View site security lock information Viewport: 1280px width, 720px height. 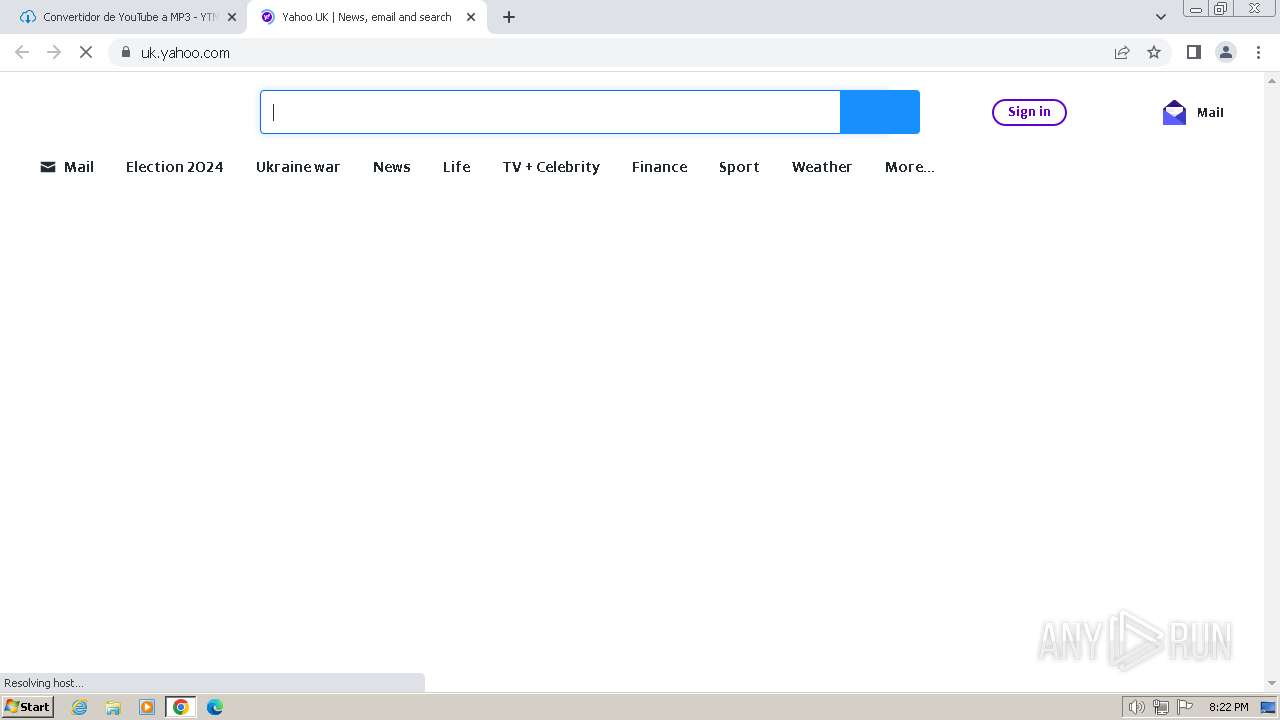[126, 53]
